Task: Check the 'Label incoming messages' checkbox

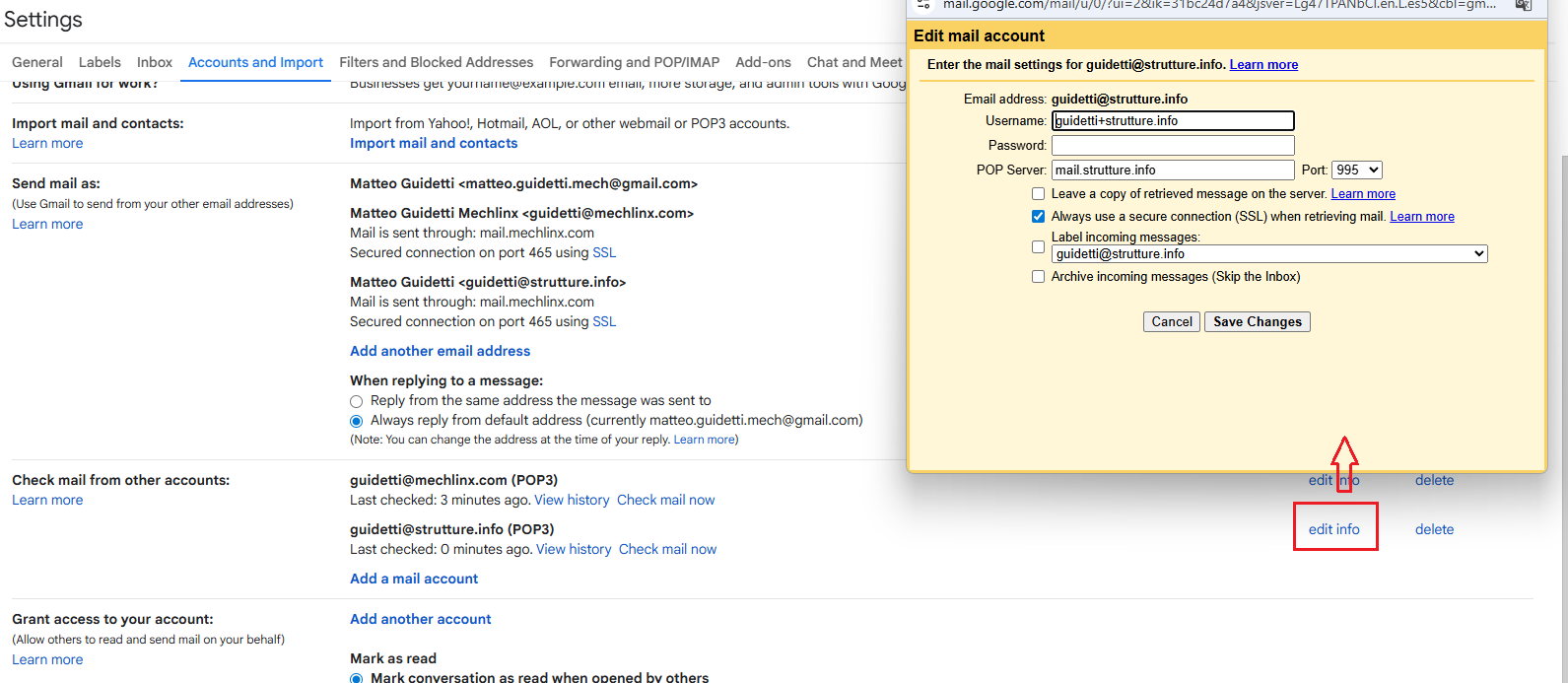Action: [x=1038, y=246]
